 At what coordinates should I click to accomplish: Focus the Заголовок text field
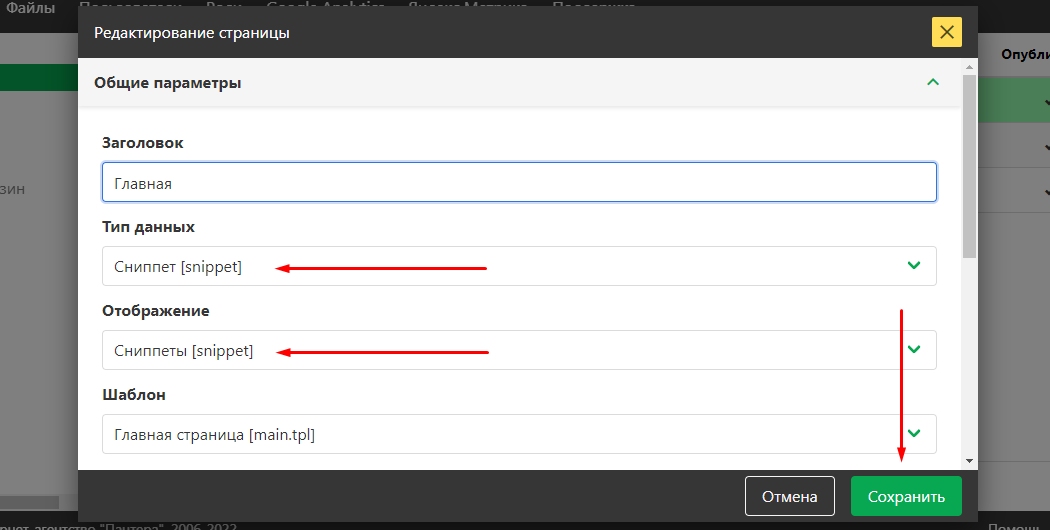click(519, 183)
